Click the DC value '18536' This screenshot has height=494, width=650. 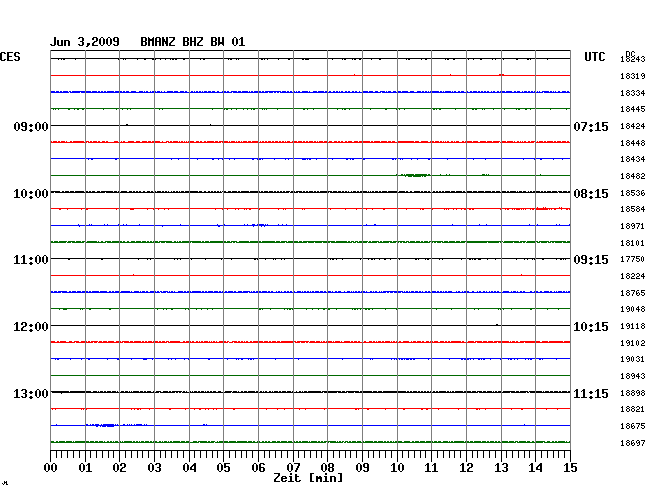click(633, 193)
